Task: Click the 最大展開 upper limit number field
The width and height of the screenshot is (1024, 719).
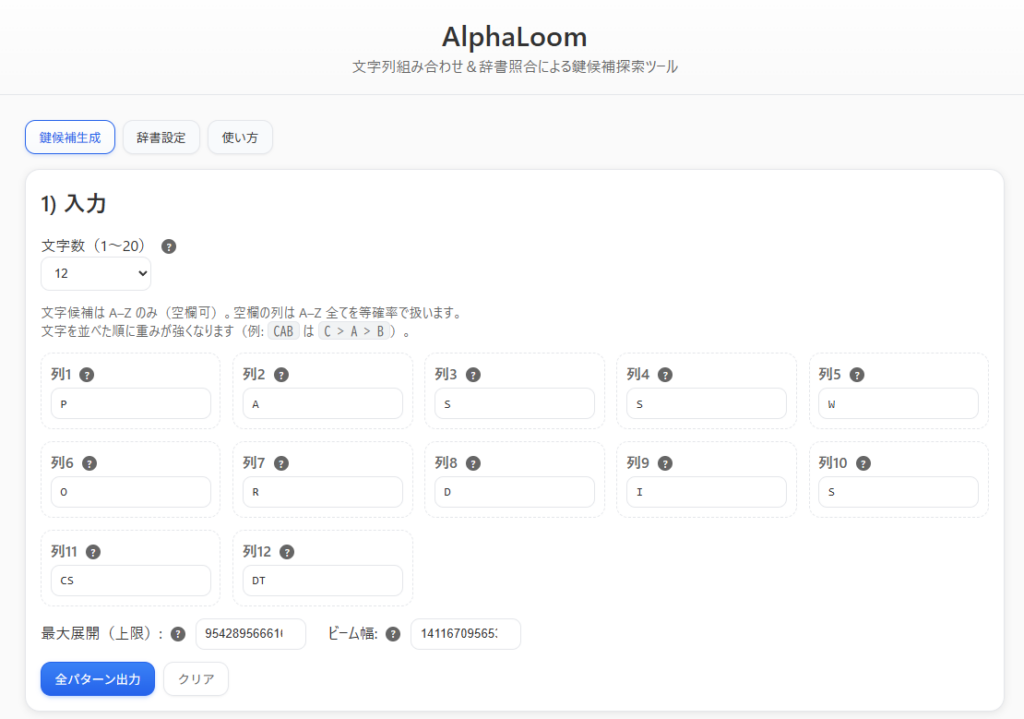Action: click(251, 634)
